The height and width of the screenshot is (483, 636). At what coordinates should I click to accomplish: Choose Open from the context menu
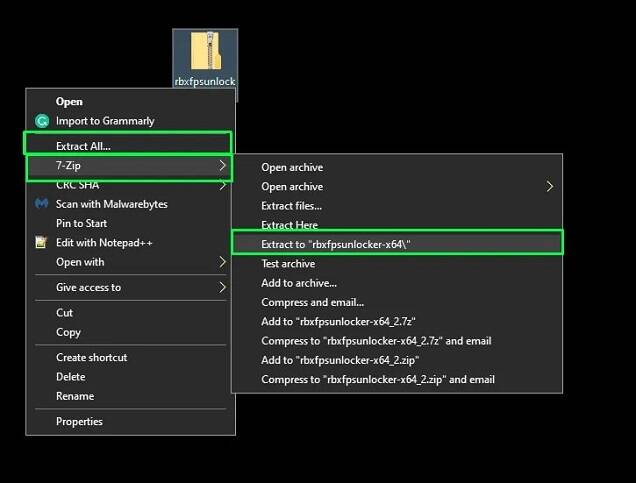coord(130,101)
